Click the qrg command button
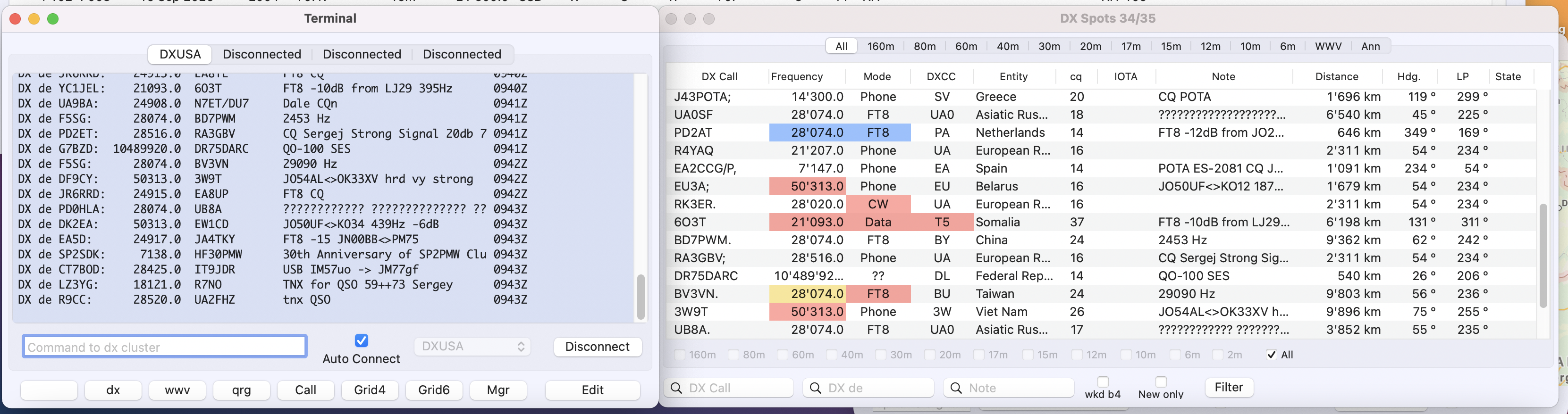 (x=242, y=390)
